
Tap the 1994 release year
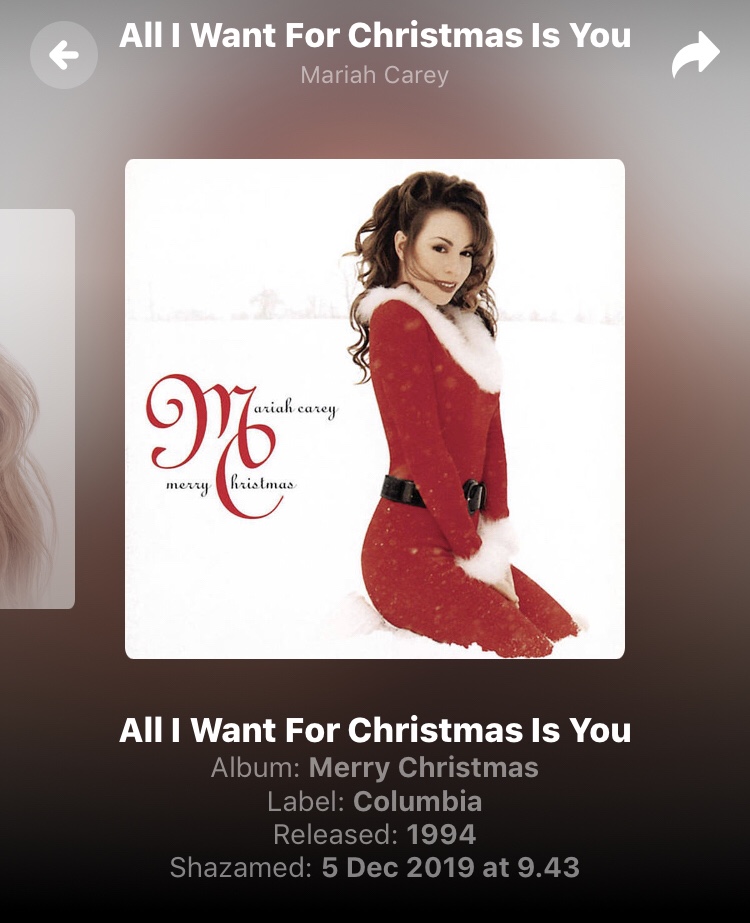441,834
